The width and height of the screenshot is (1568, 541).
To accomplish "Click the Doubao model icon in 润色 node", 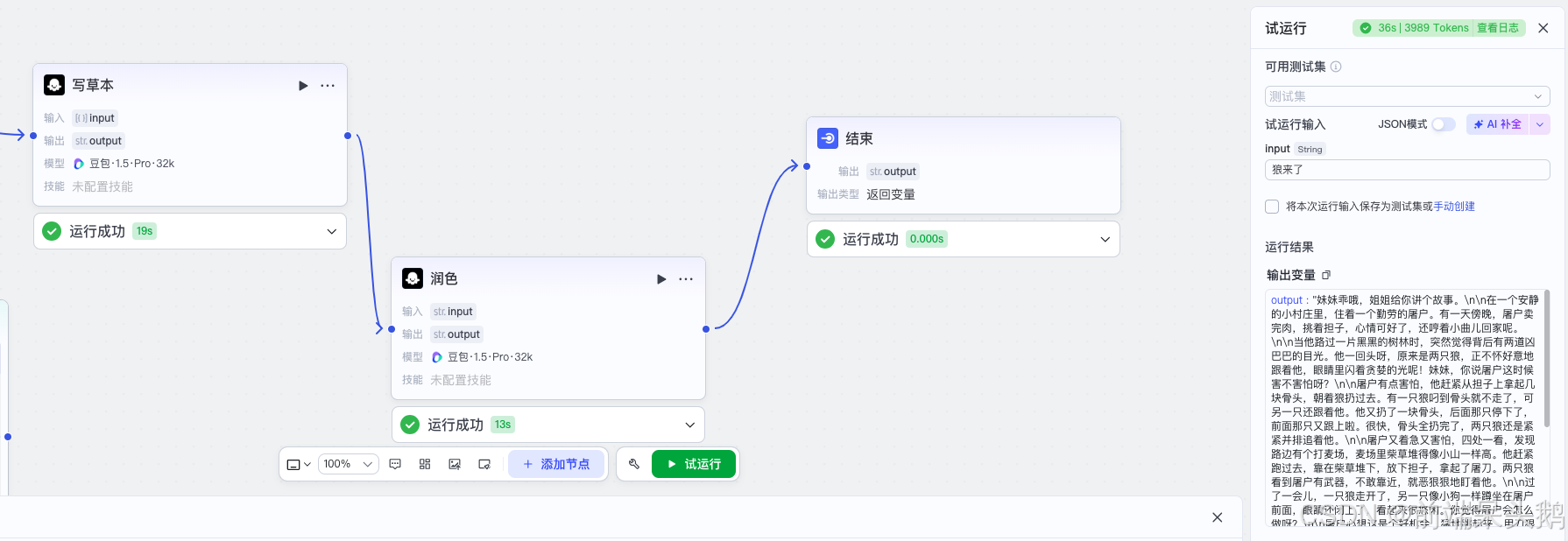I will 437,357.
